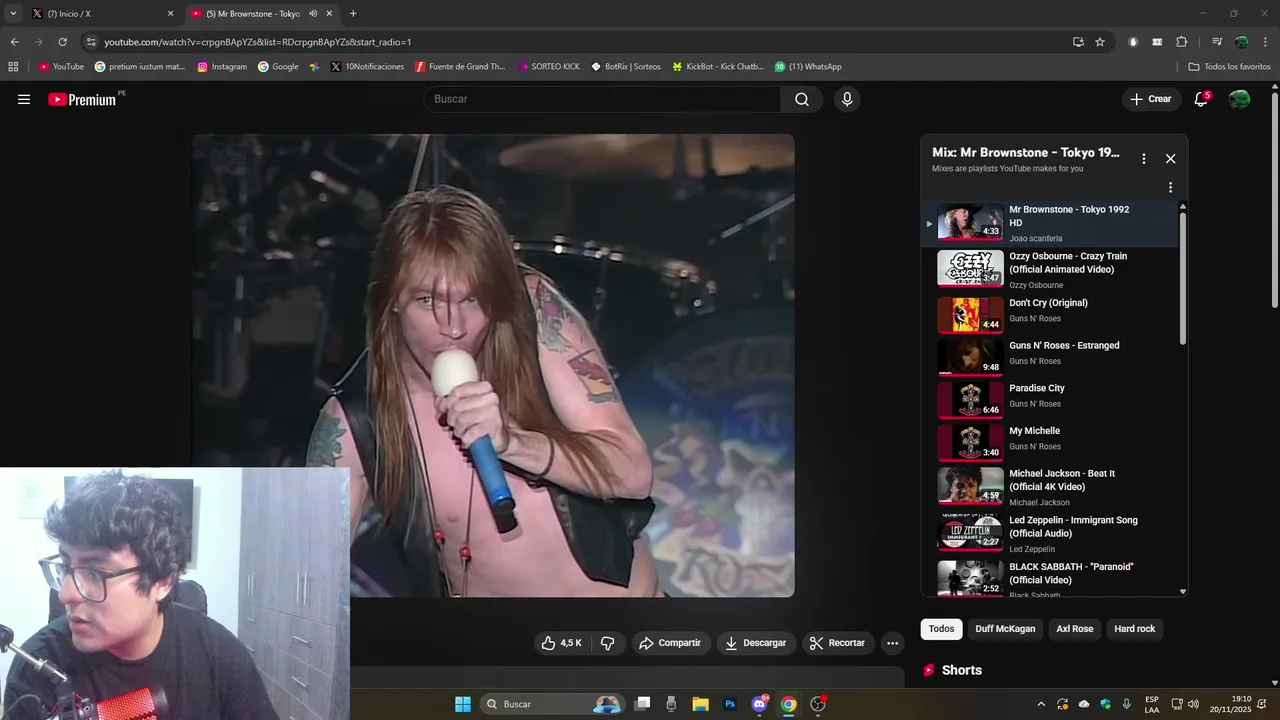Image resolution: width=1280 pixels, height=720 pixels.
Task: Like the video with thumbs up
Action: (561, 643)
